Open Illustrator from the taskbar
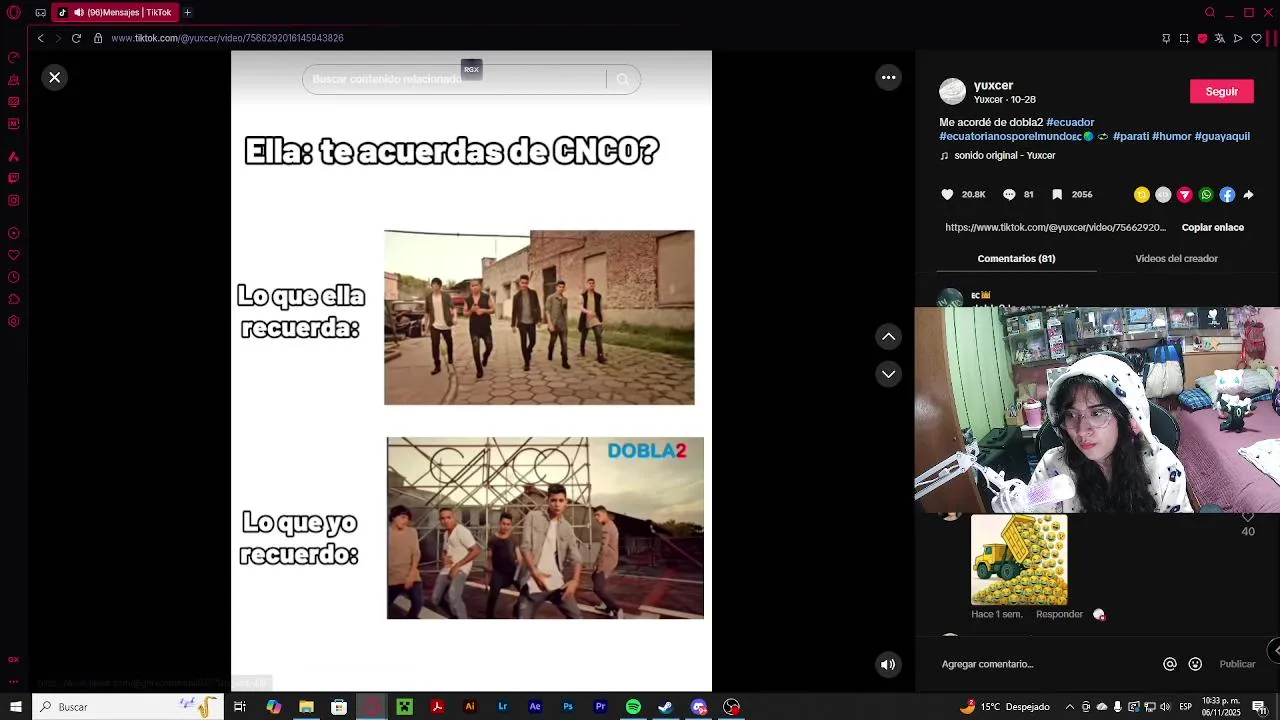The width and height of the screenshot is (1280, 720). 470,707
